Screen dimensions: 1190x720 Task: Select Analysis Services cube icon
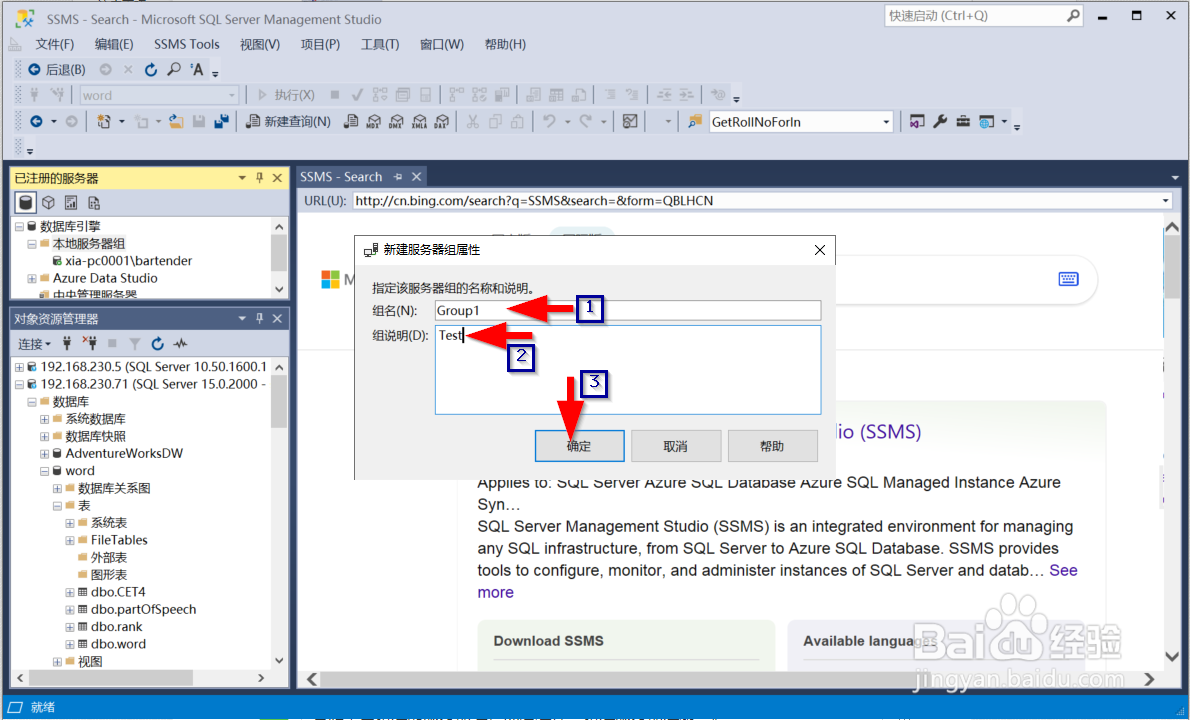point(49,203)
